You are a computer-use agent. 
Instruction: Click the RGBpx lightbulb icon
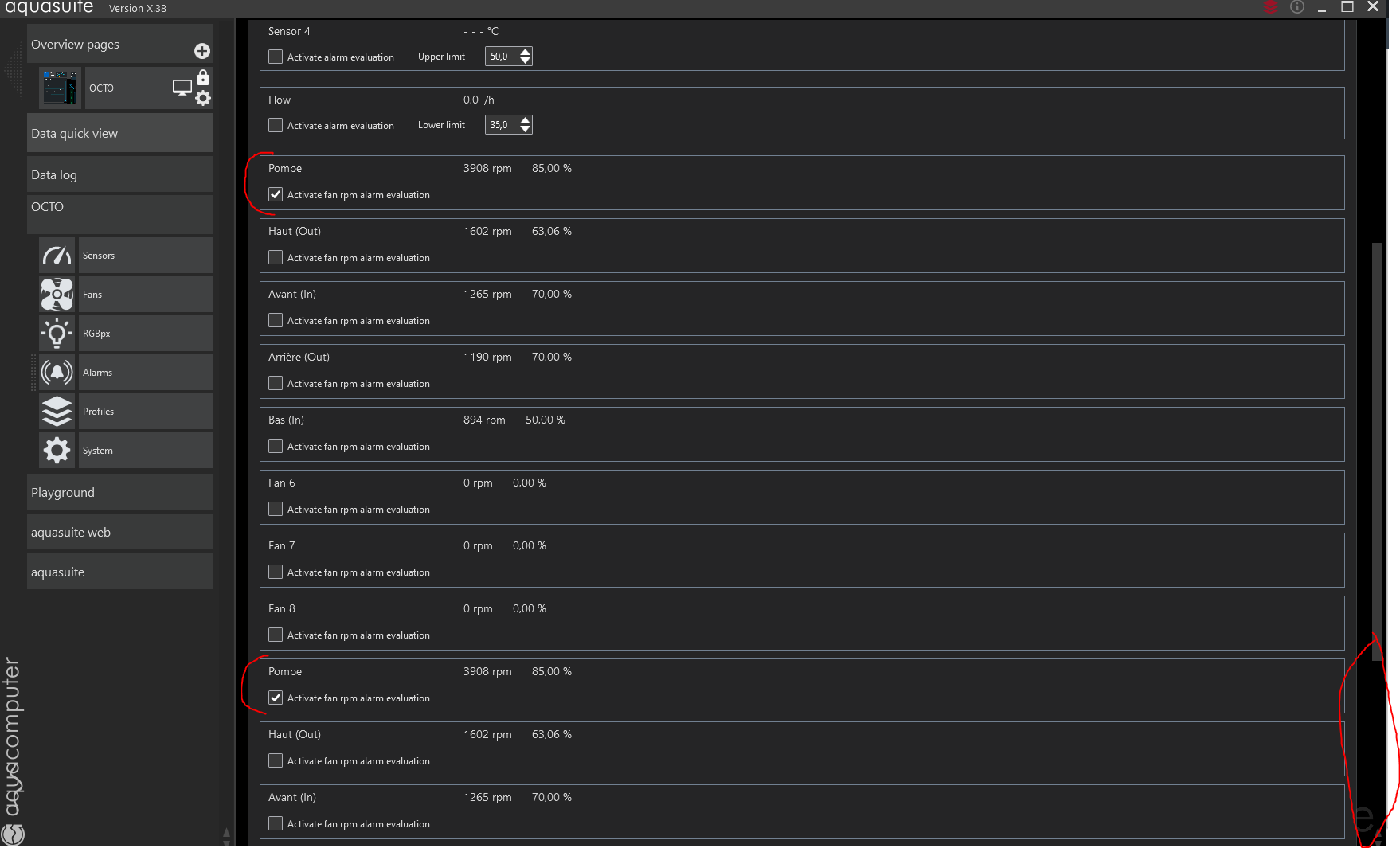click(x=57, y=334)
